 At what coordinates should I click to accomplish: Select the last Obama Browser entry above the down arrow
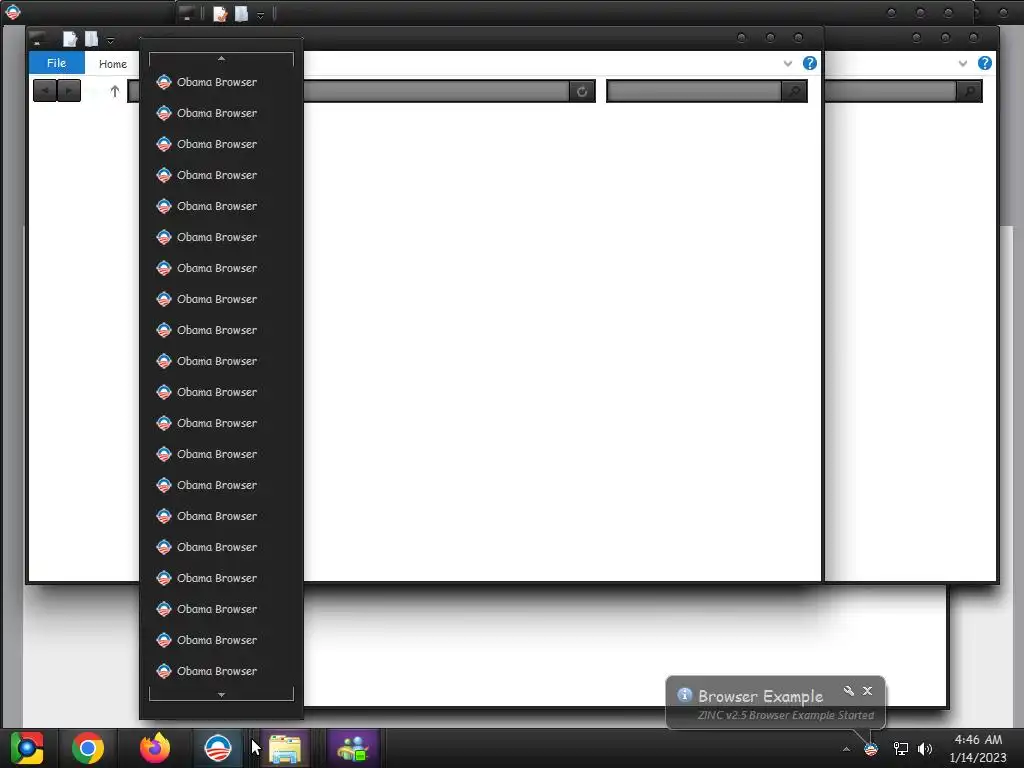tap(221, 671)
